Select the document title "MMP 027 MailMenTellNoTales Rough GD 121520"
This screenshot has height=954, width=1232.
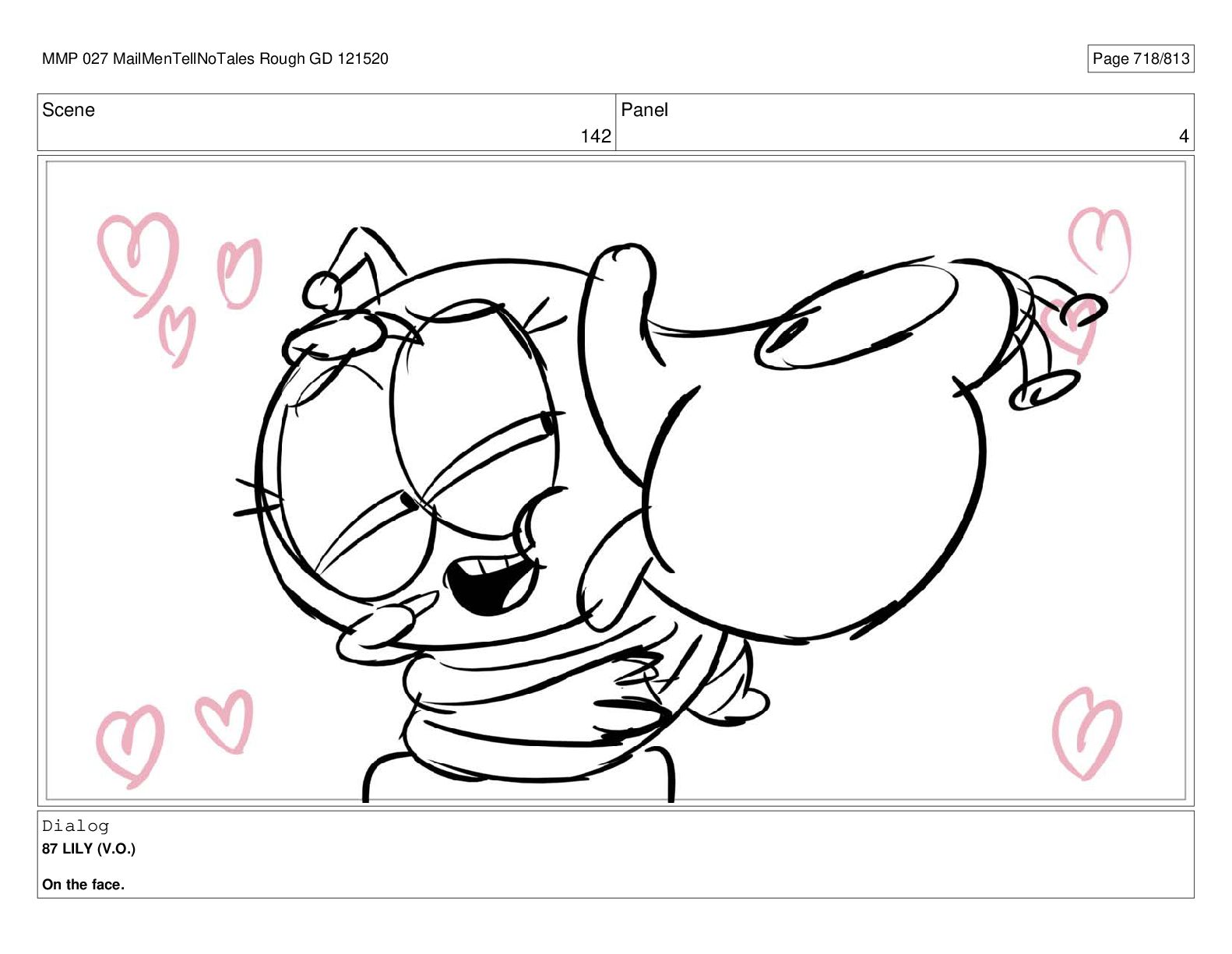215,58
